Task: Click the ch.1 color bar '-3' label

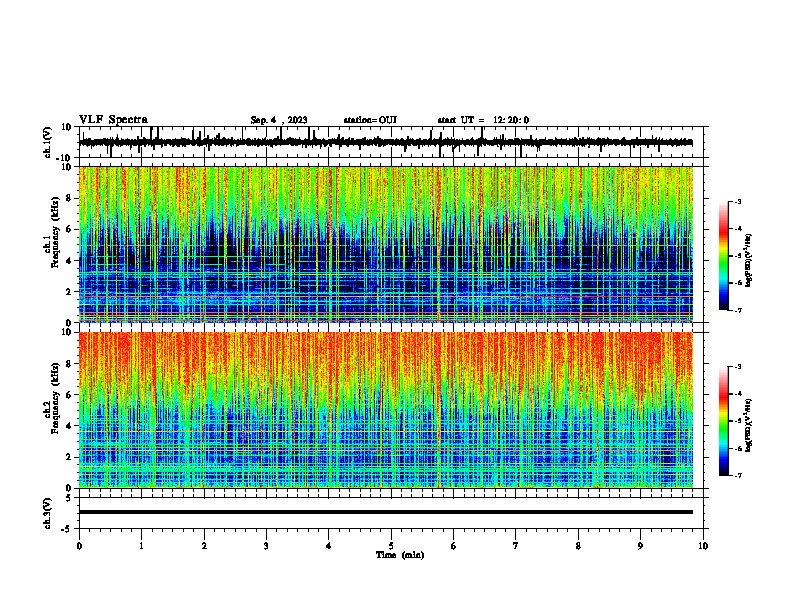Action: pos(737,201)
